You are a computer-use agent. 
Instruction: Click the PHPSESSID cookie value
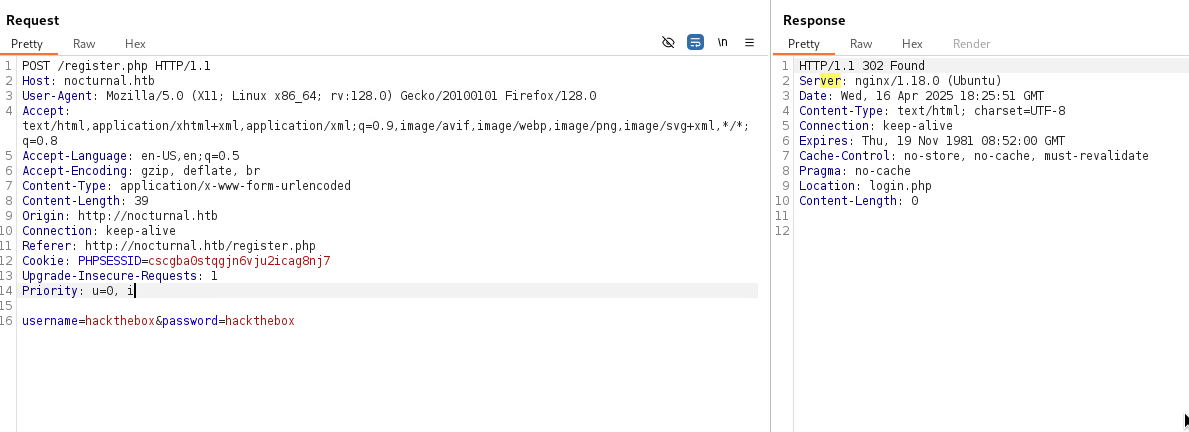click(238, 261)
